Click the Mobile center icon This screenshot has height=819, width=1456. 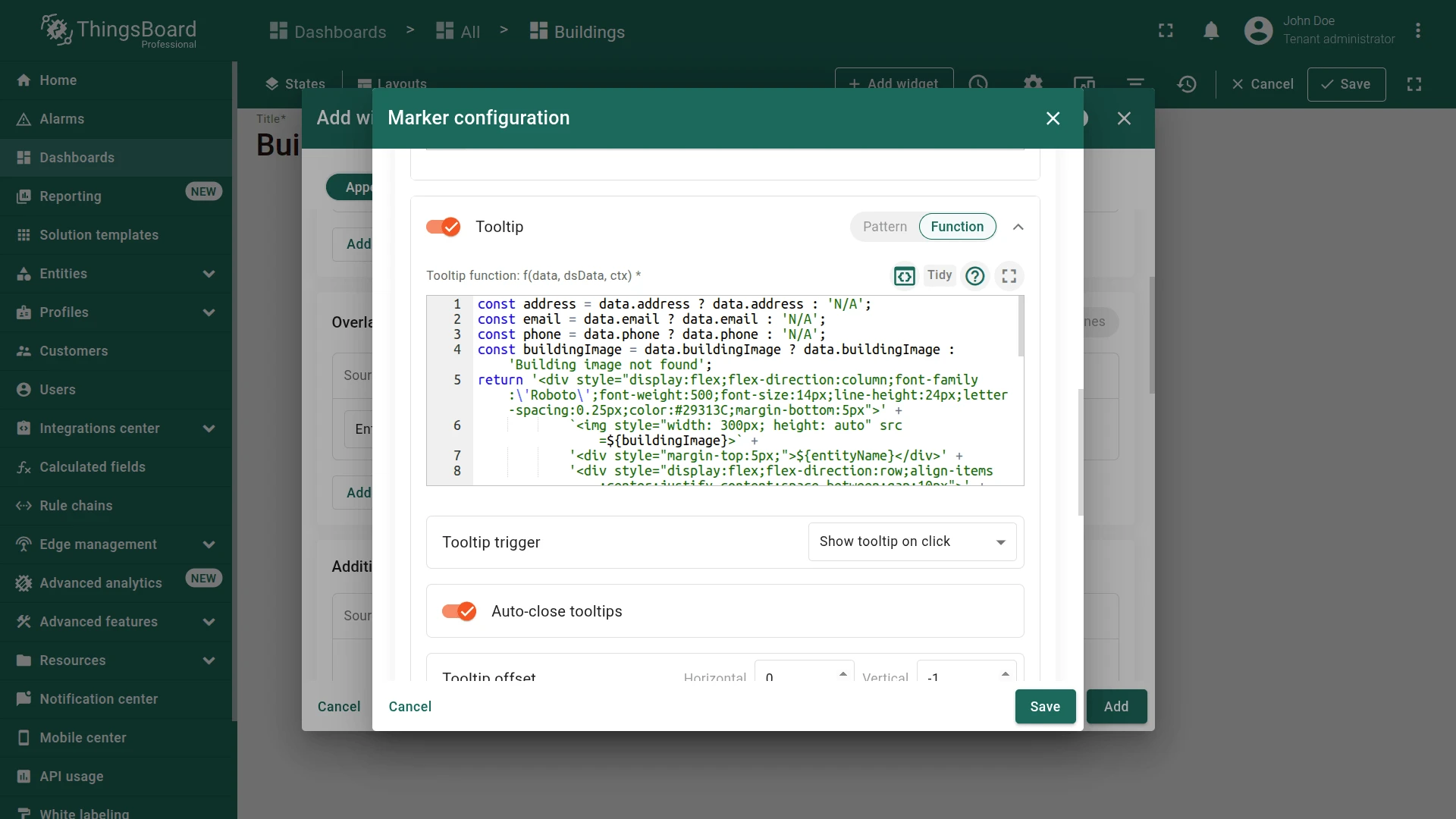point(24,738)
